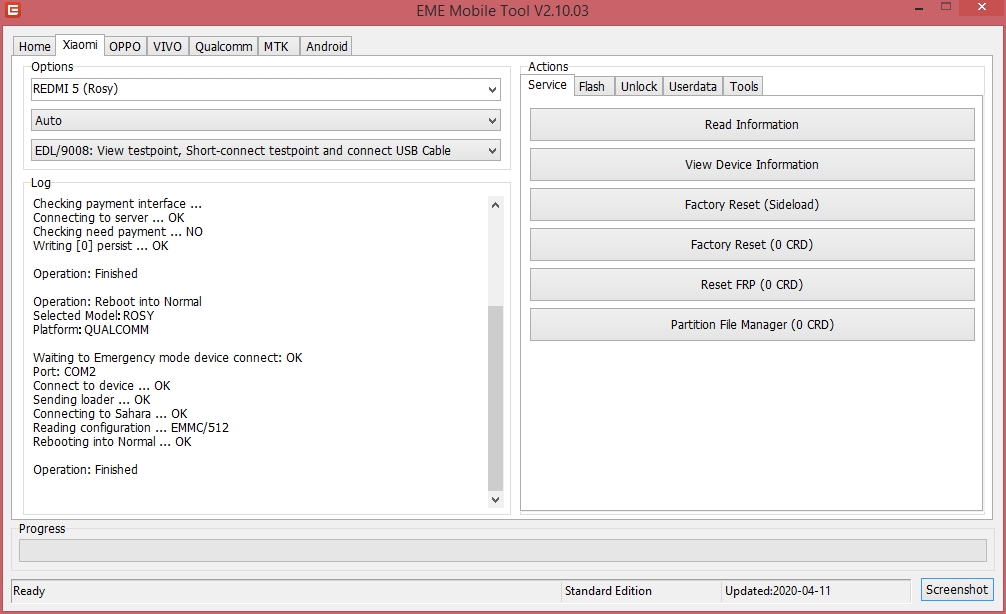The height and width of the screenshot is (614, 1006).
Task: Click log line 'Port: COM2'
Action: tap(64, 371)
